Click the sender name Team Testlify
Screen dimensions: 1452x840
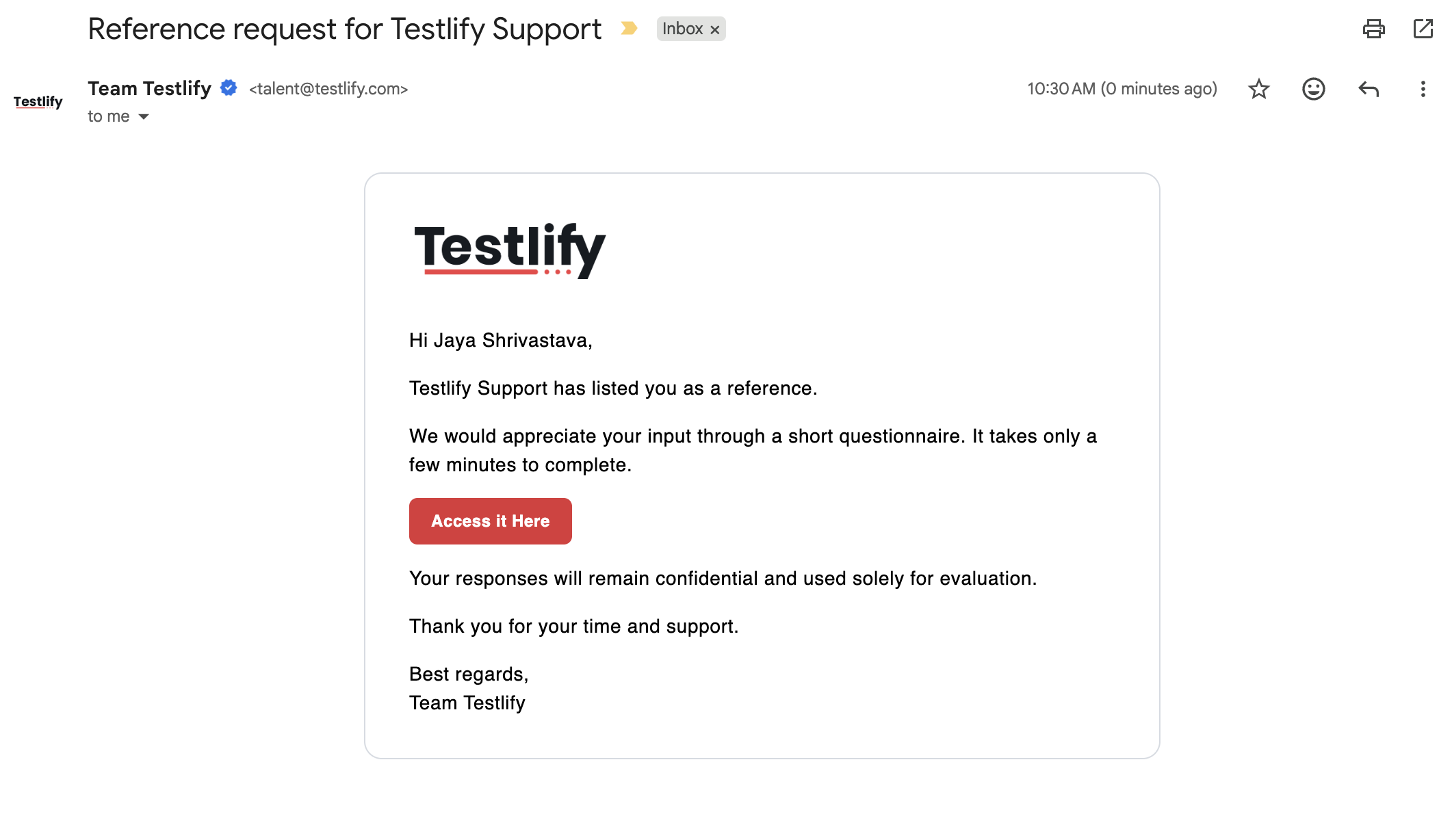149,88
